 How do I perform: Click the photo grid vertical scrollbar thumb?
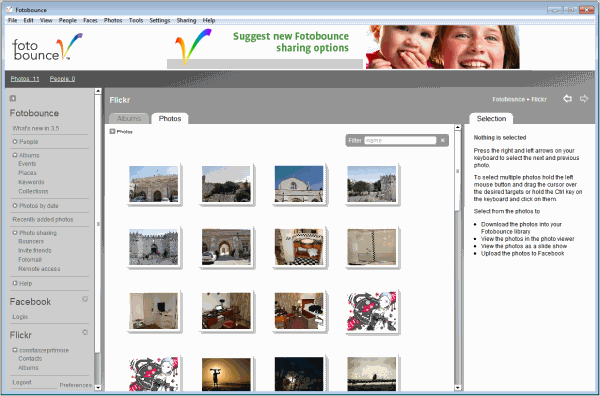click(457, 171)
